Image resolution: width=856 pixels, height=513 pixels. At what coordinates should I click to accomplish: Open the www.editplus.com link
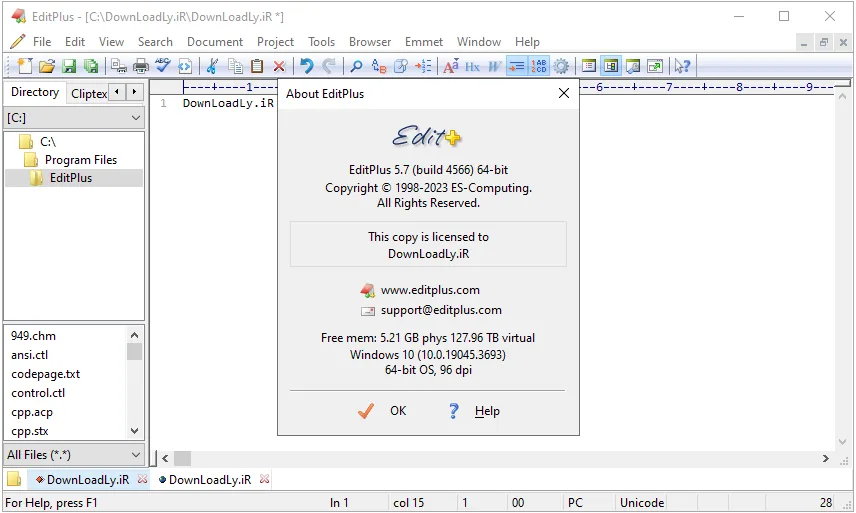430,290
